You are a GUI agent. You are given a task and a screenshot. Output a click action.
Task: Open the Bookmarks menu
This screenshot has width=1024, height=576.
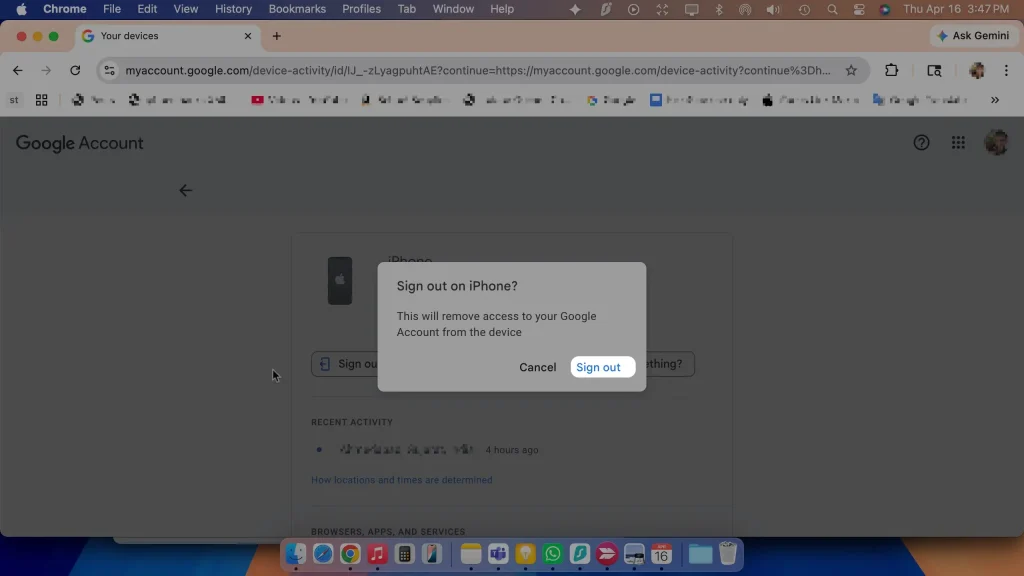[297, 9]
